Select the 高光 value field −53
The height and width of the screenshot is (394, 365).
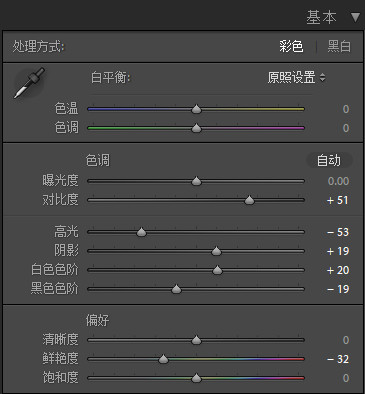coord(338,232)
